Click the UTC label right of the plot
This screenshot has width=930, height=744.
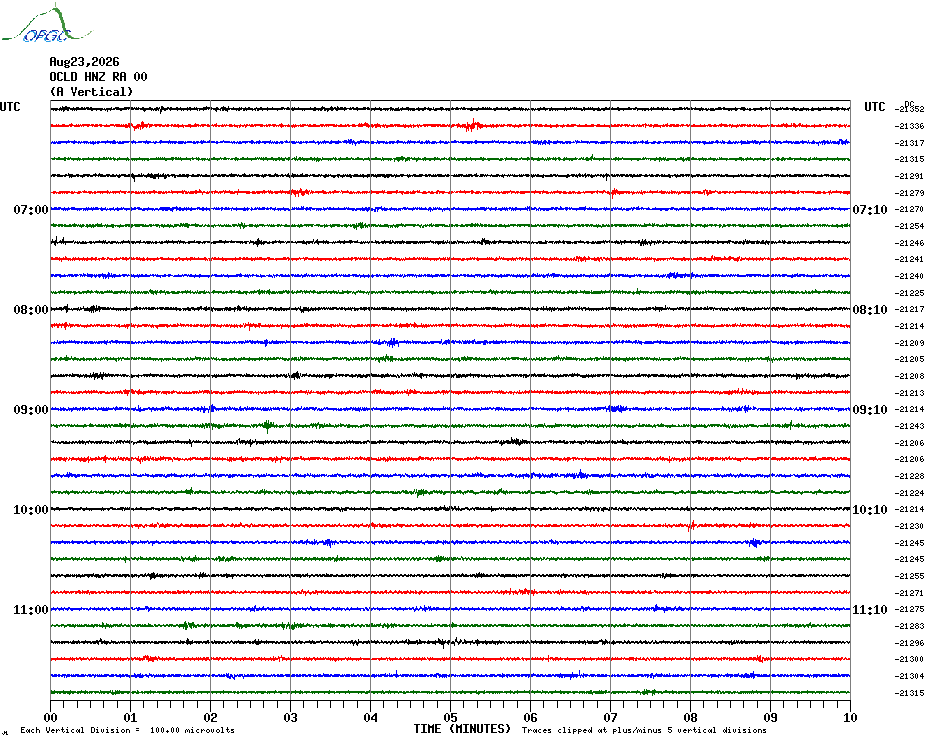tap(874, 107)
